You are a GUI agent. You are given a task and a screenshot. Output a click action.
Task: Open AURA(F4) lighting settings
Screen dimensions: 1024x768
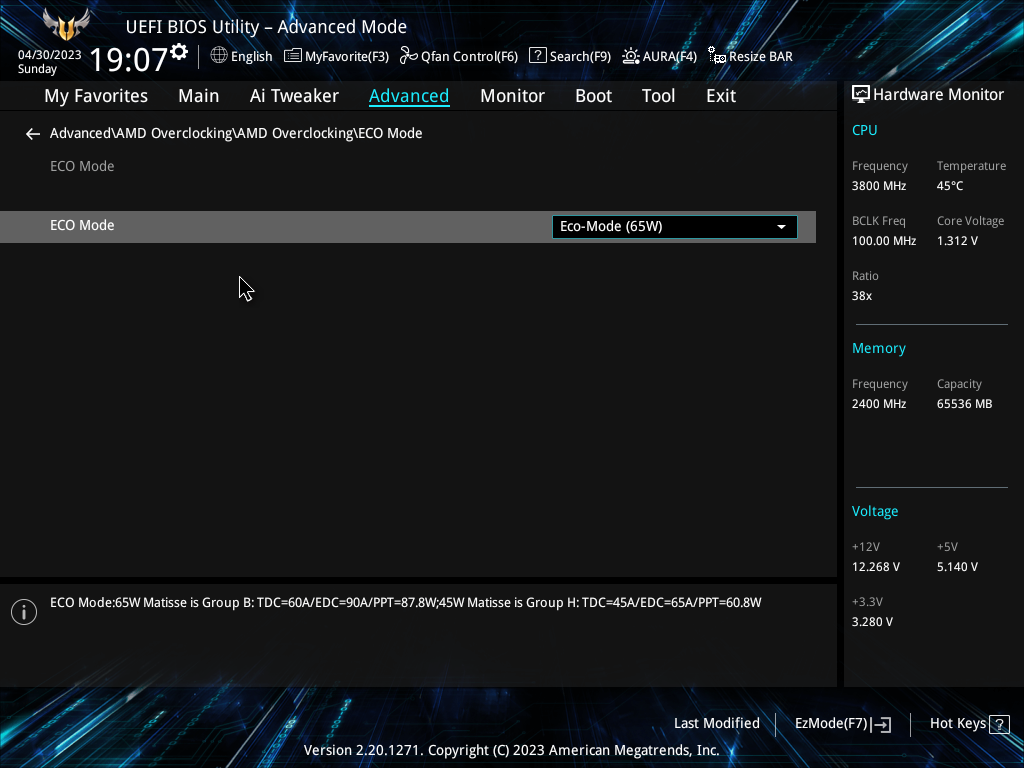pos(669,57)
